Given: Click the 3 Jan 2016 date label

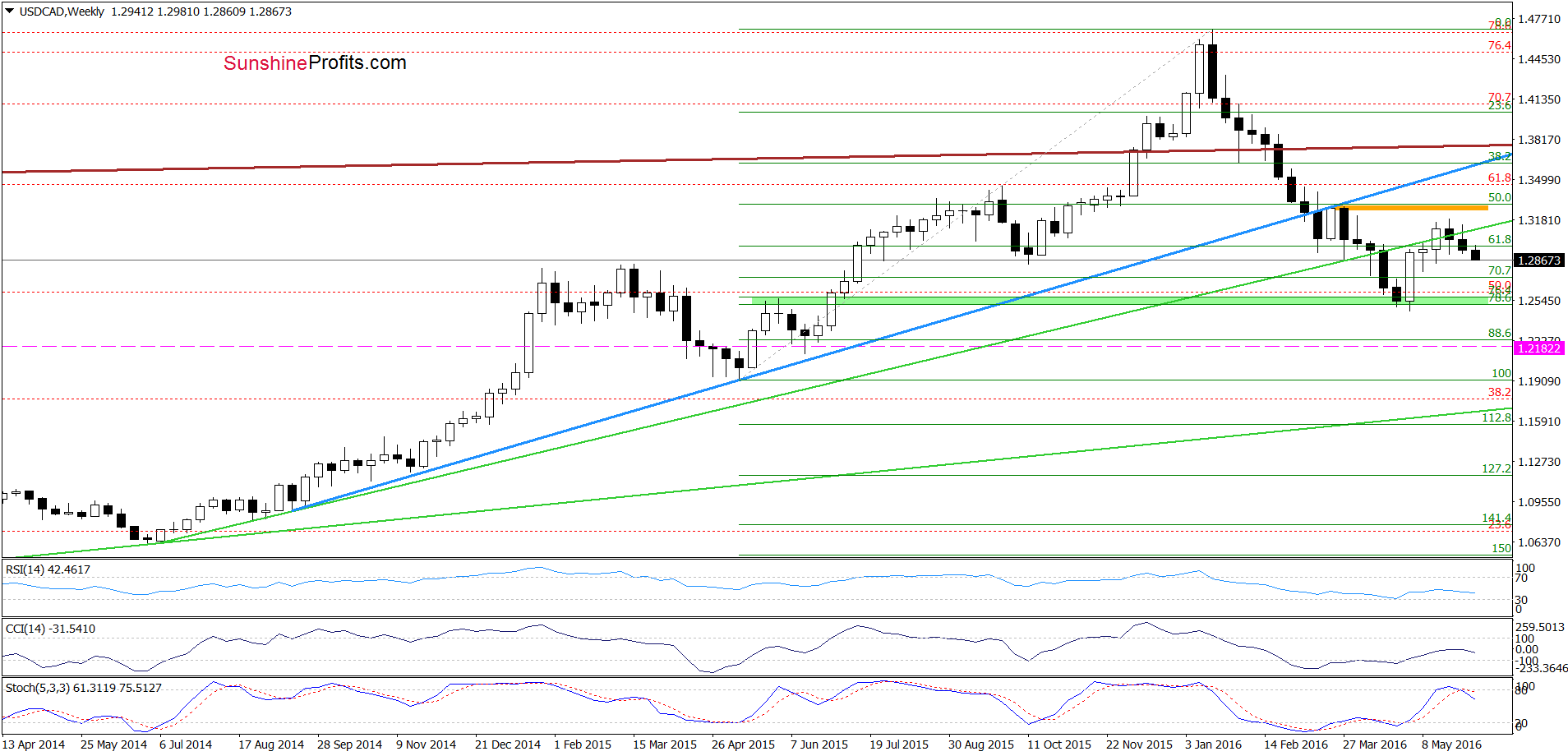Looking at the screenshot, I should coord(1214,744).
